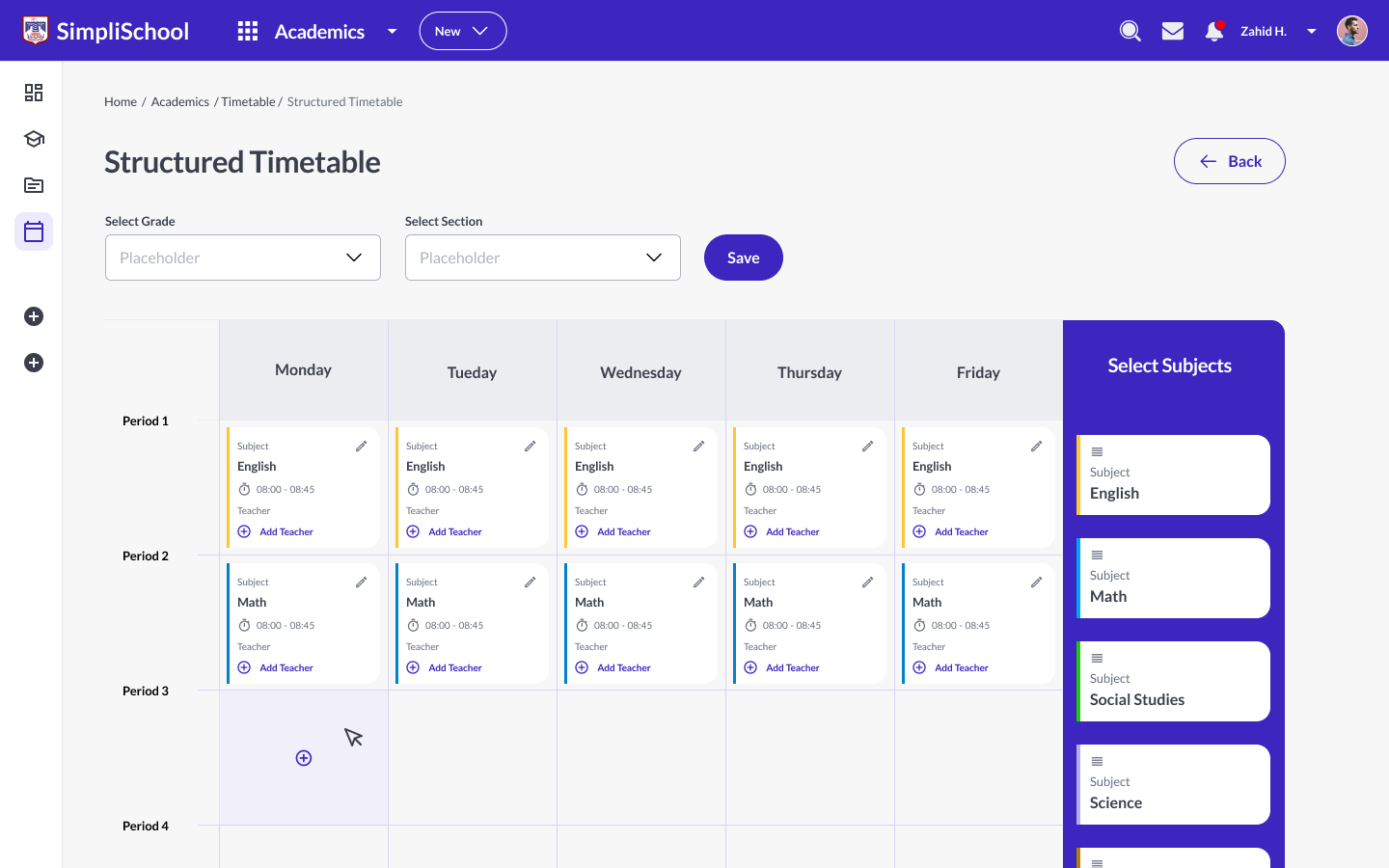Open the dashboard icon in sidebar
The height and width of the screenshot is (868, 1389).
coord(34,93)
